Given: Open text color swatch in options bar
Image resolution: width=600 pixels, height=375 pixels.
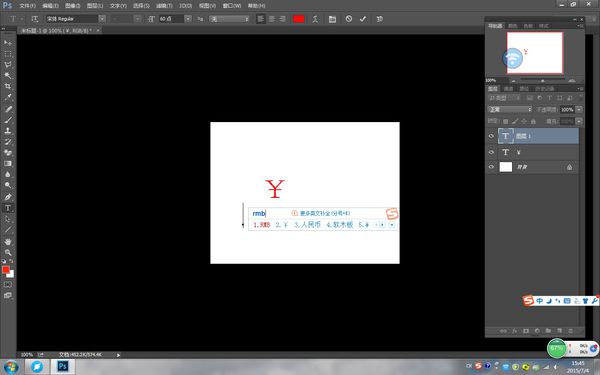Looking at the screenshot, I should coord(298,19).
